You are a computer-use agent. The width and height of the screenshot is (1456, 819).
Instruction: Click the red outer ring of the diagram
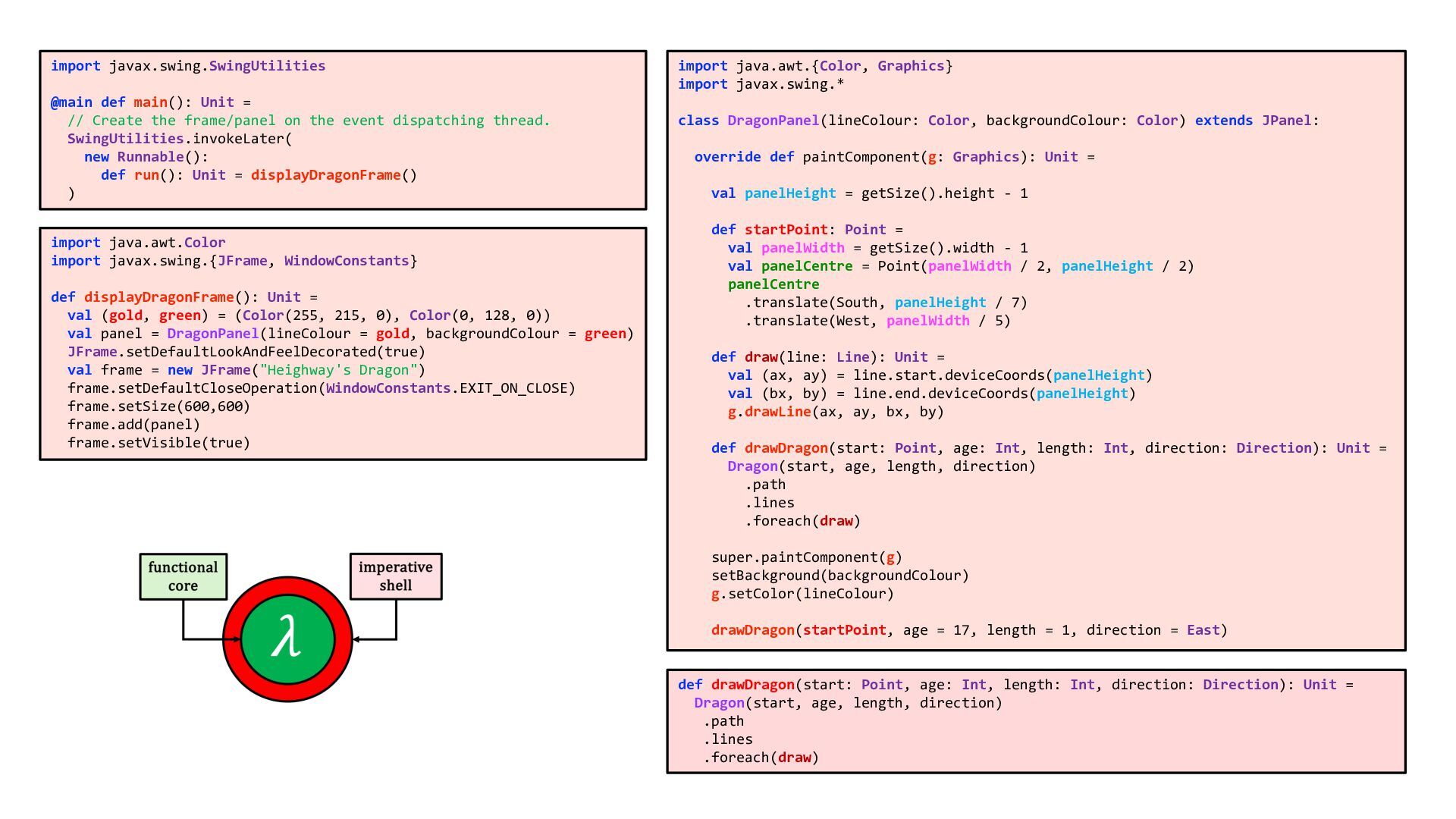tap(287, 585)
